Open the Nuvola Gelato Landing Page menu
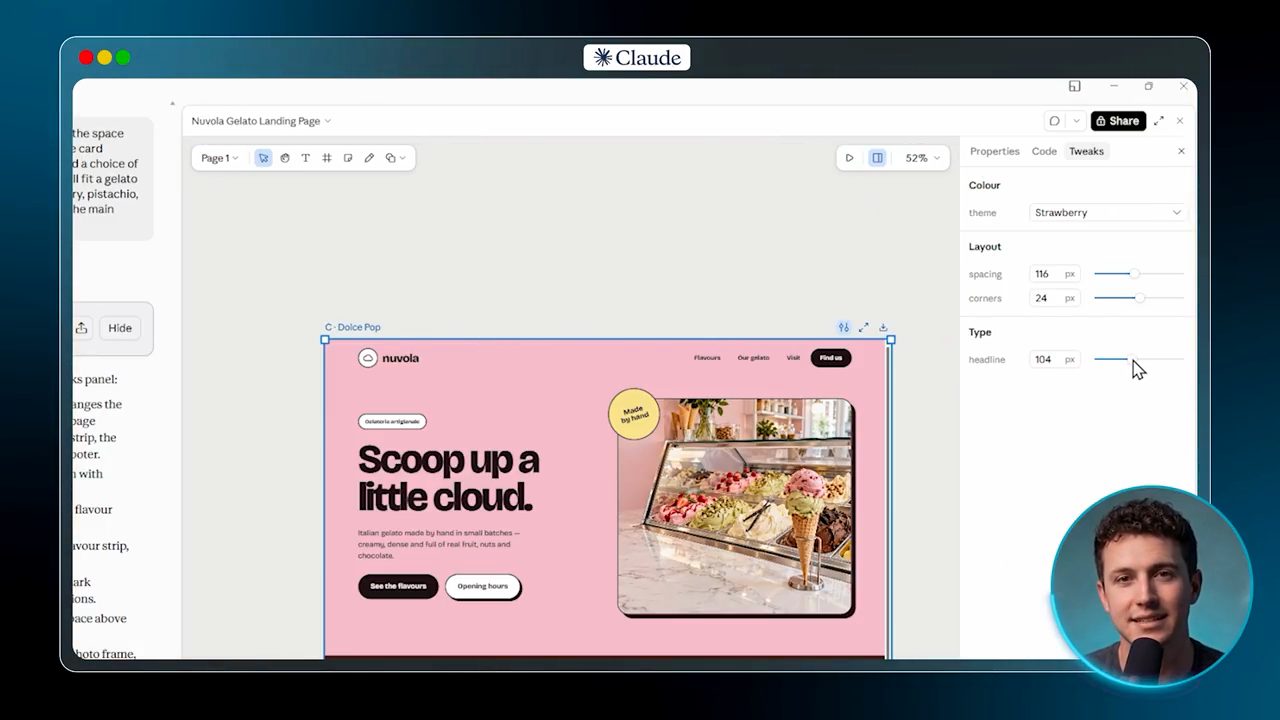1280x720 pixels. pos(261,121)
